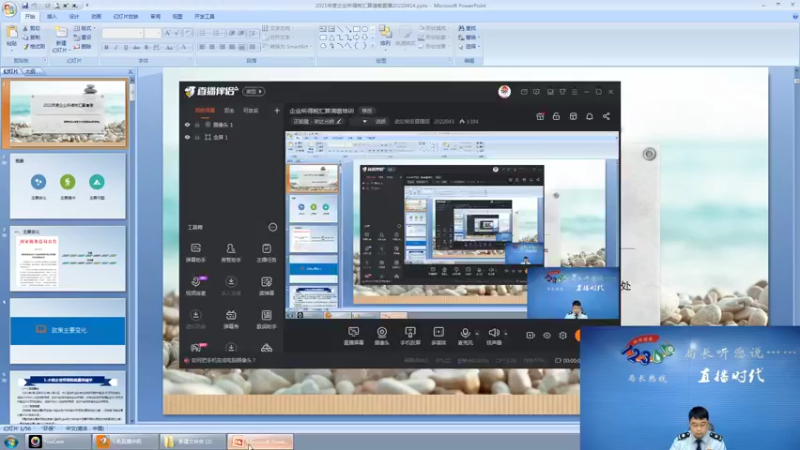This screenshot has height=450, width=800.
Task: Open the 动画 ribbon tab
Action: [96, 16]
